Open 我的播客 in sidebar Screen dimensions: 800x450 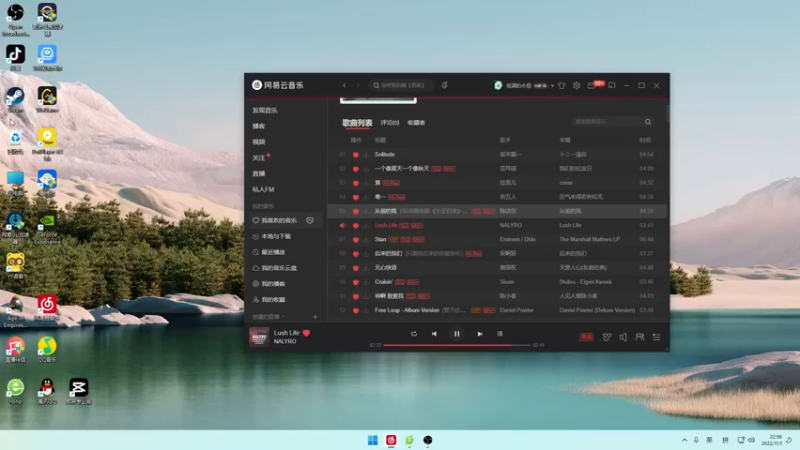[273, 284]
